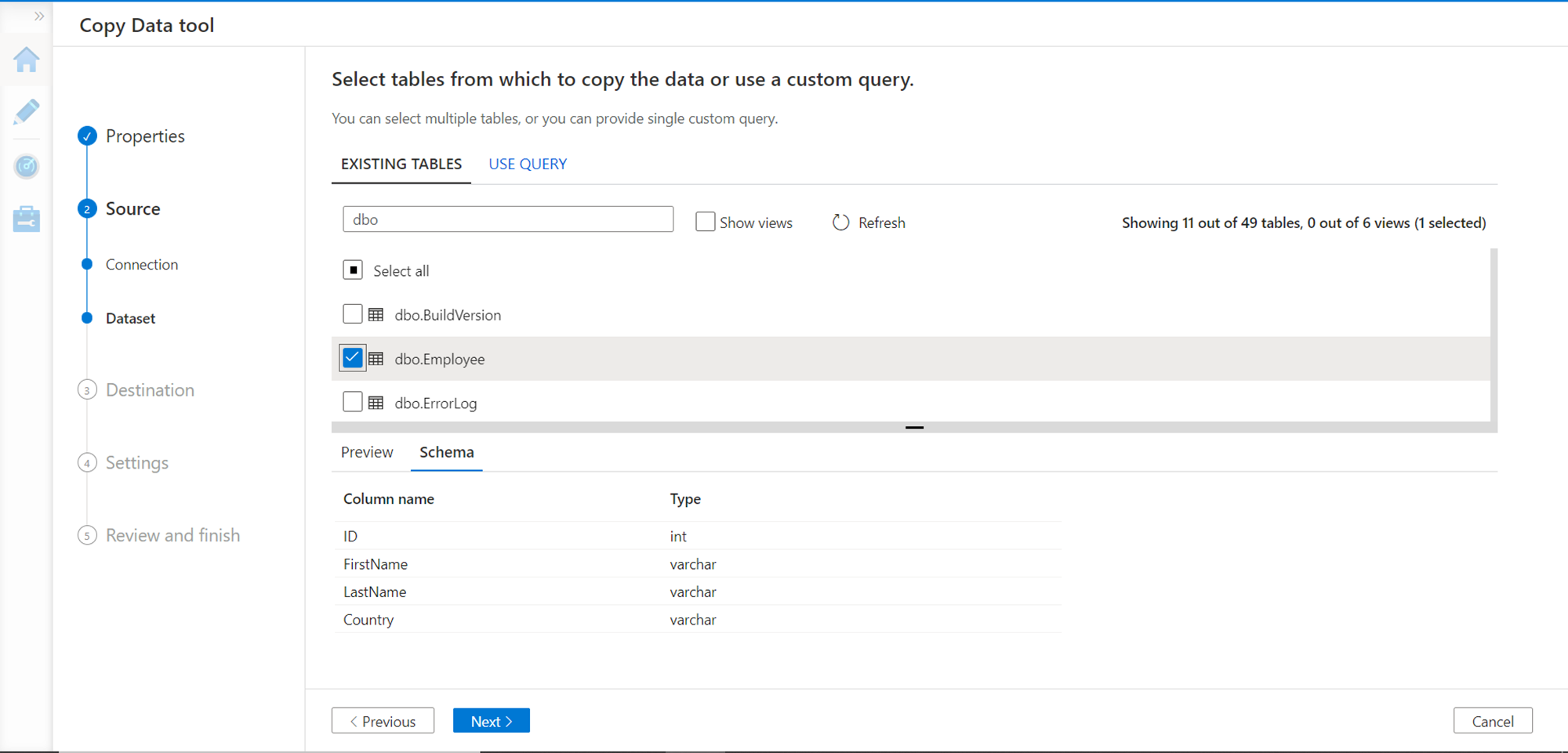Expand the left navigation chevrons
The image size is (1568, 753).
coord(38,16)
